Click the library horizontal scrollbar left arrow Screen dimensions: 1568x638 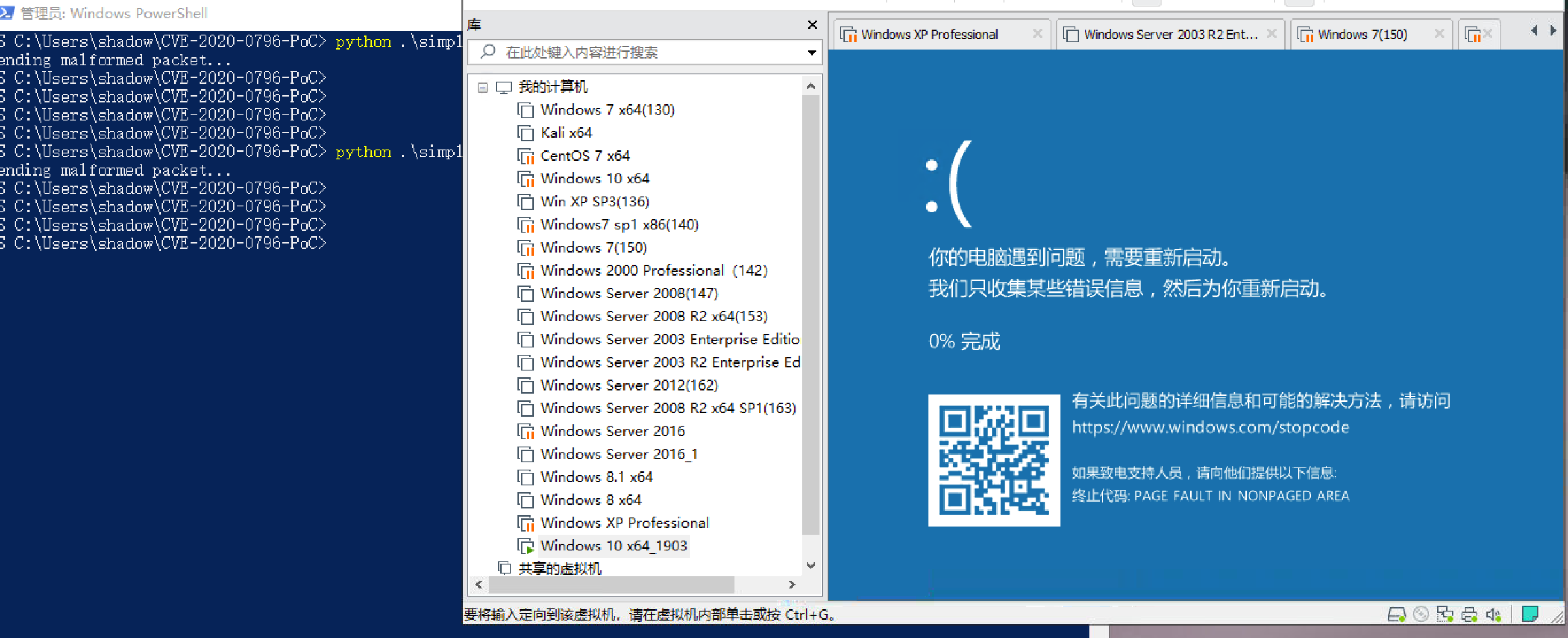[479, 584]
